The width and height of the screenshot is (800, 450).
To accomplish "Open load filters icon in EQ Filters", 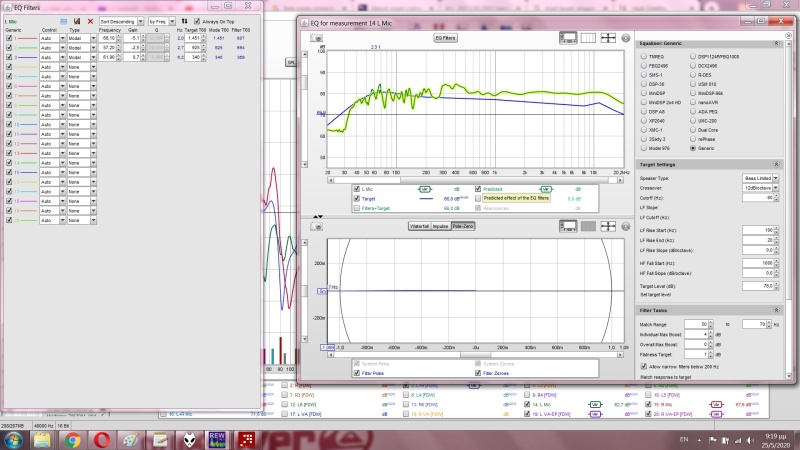I will coord(64,21).
